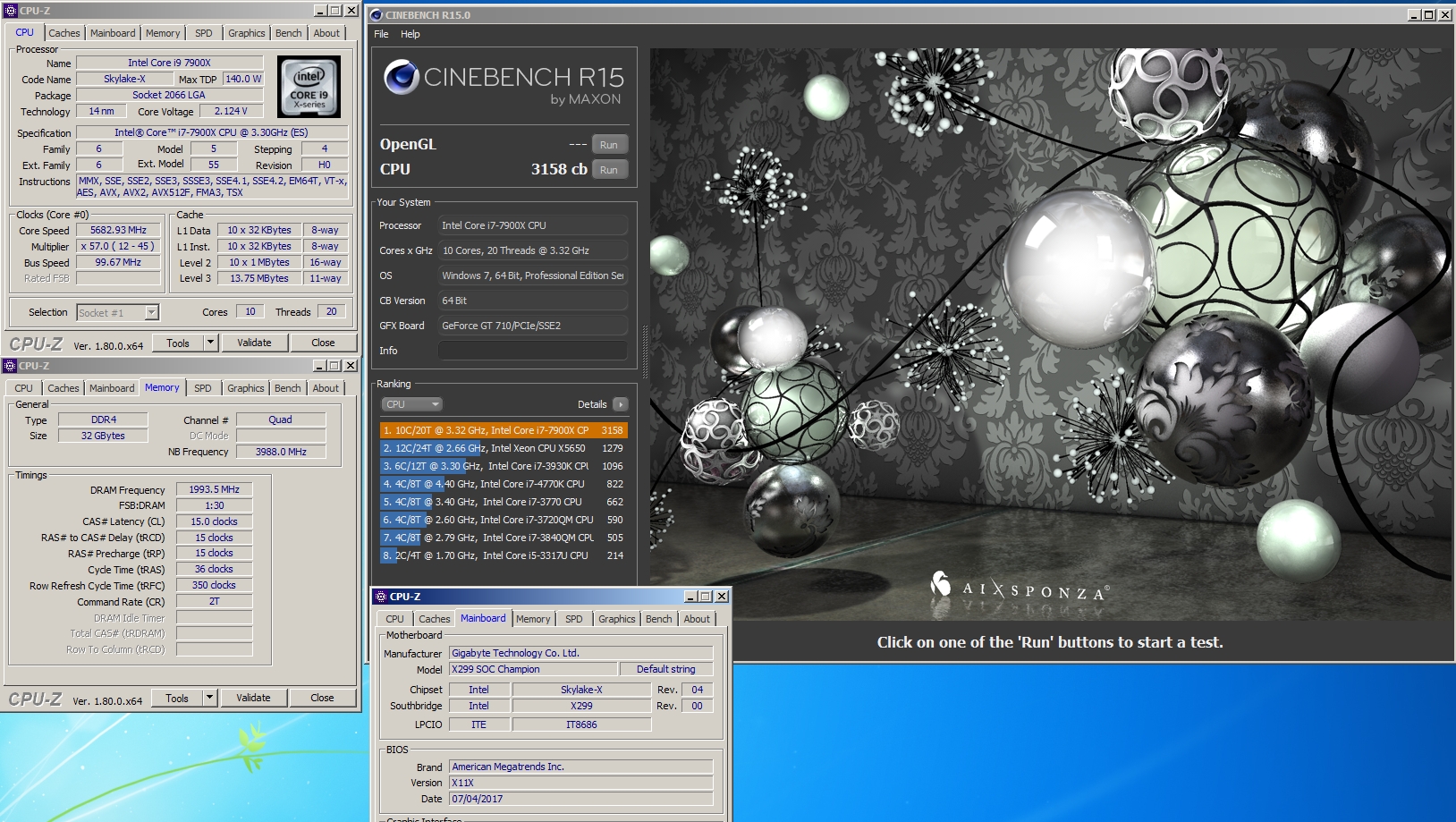
Task: Click Close button in Memory CPU-Z window
Action: [x=322, y=698]
